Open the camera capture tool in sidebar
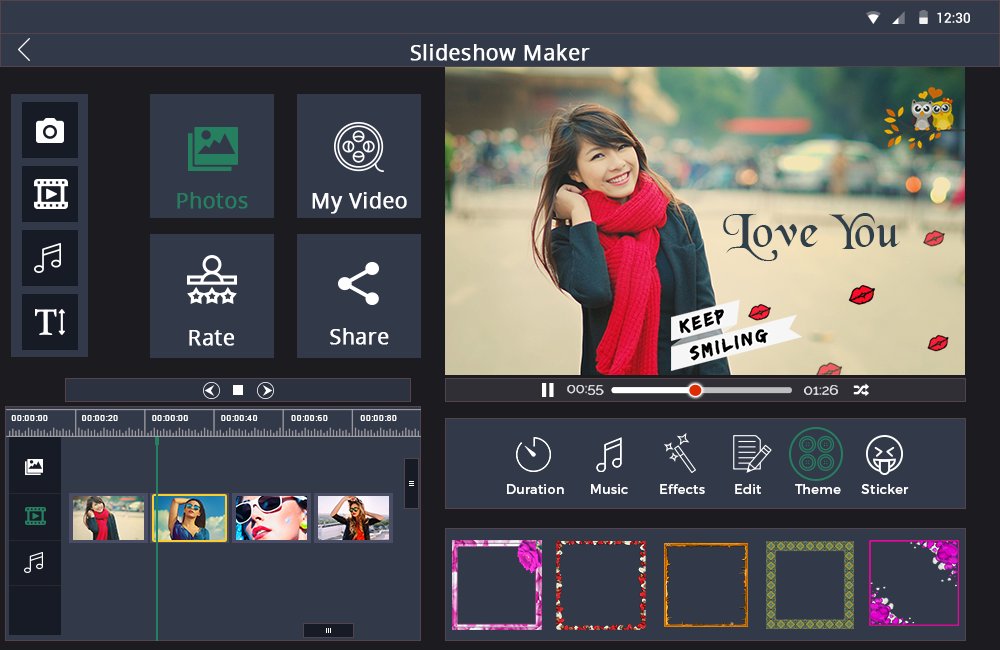Image resolution: width=1000 pixels, height=650 pixels. click(x=50, y=130)
